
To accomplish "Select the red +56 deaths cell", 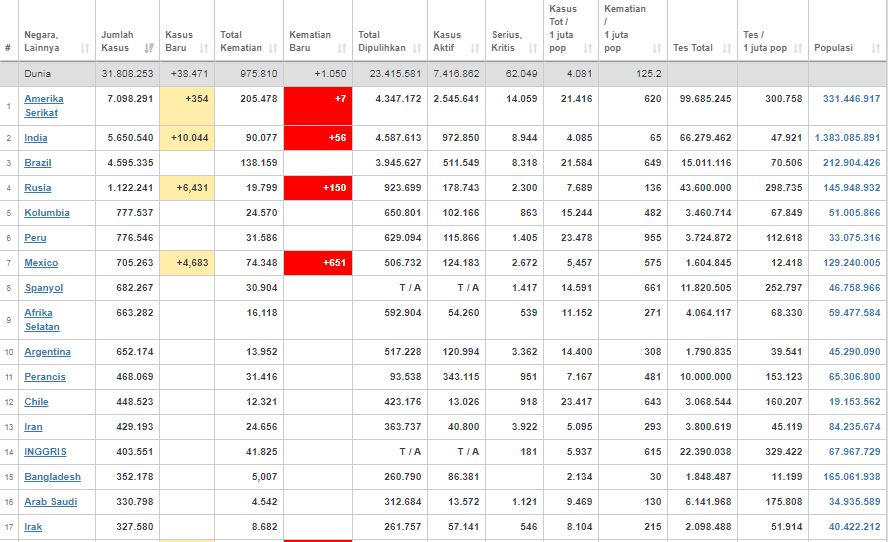I will click(x=318, y=138).
